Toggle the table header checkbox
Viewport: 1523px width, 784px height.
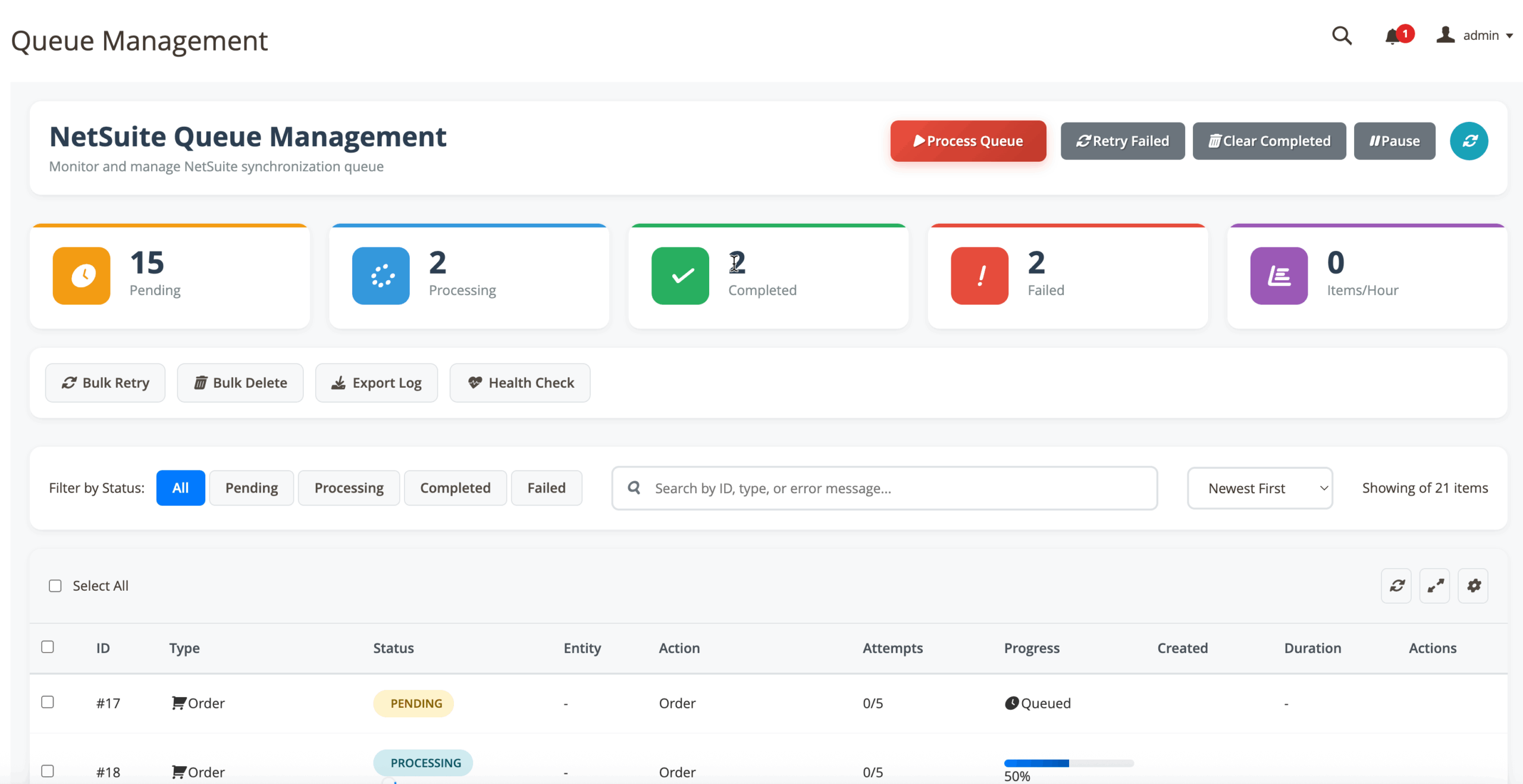click(48, 647)
